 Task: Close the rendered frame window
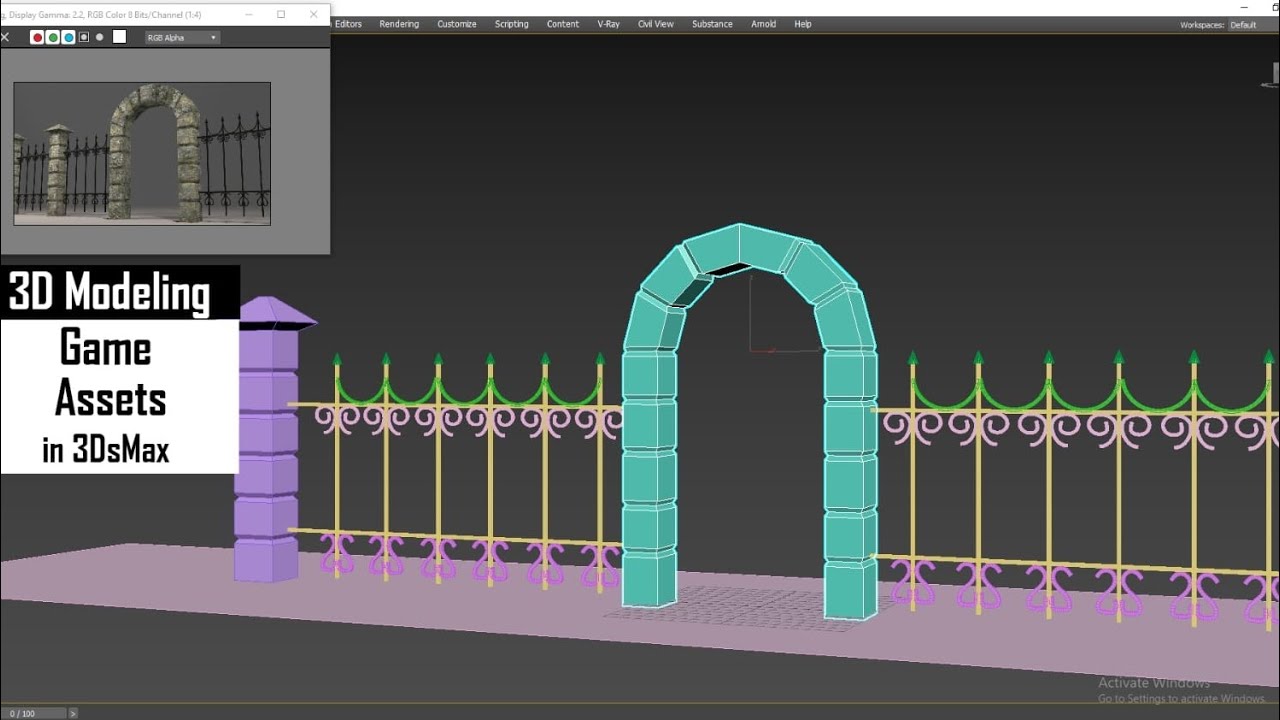[314, 14]
